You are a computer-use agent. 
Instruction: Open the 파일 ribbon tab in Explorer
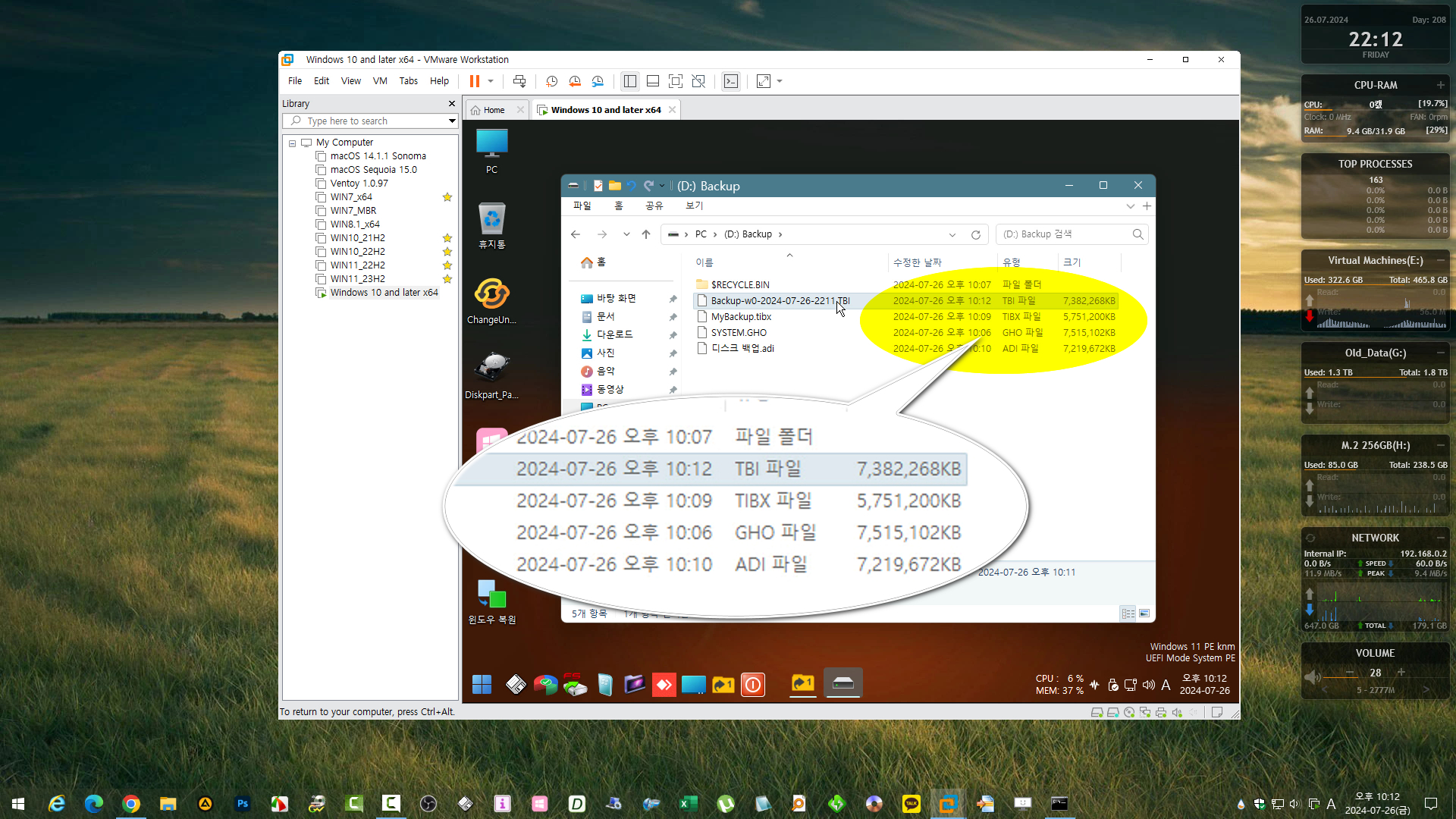click(582, 206)
